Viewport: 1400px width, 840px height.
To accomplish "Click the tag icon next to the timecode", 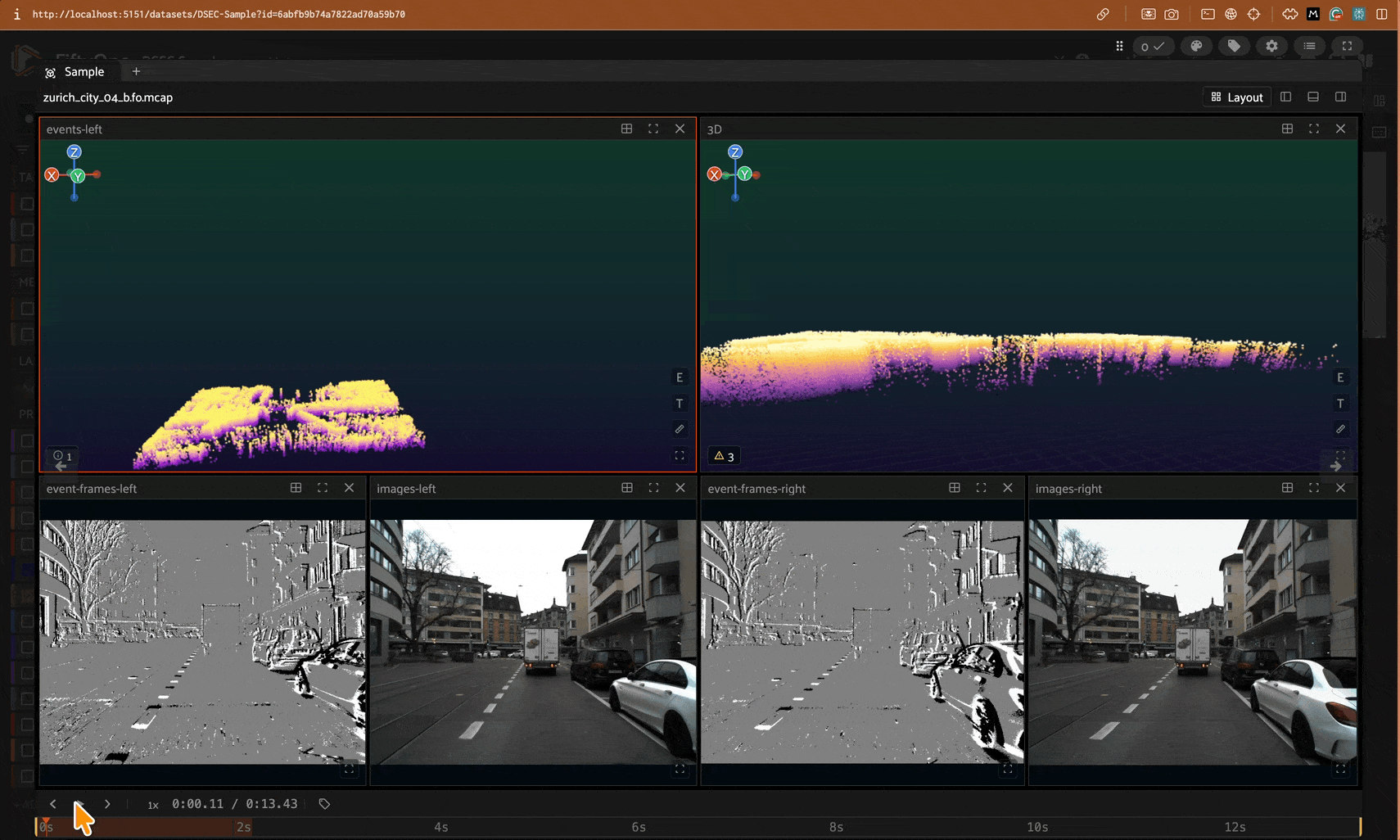I will (324, 804).
